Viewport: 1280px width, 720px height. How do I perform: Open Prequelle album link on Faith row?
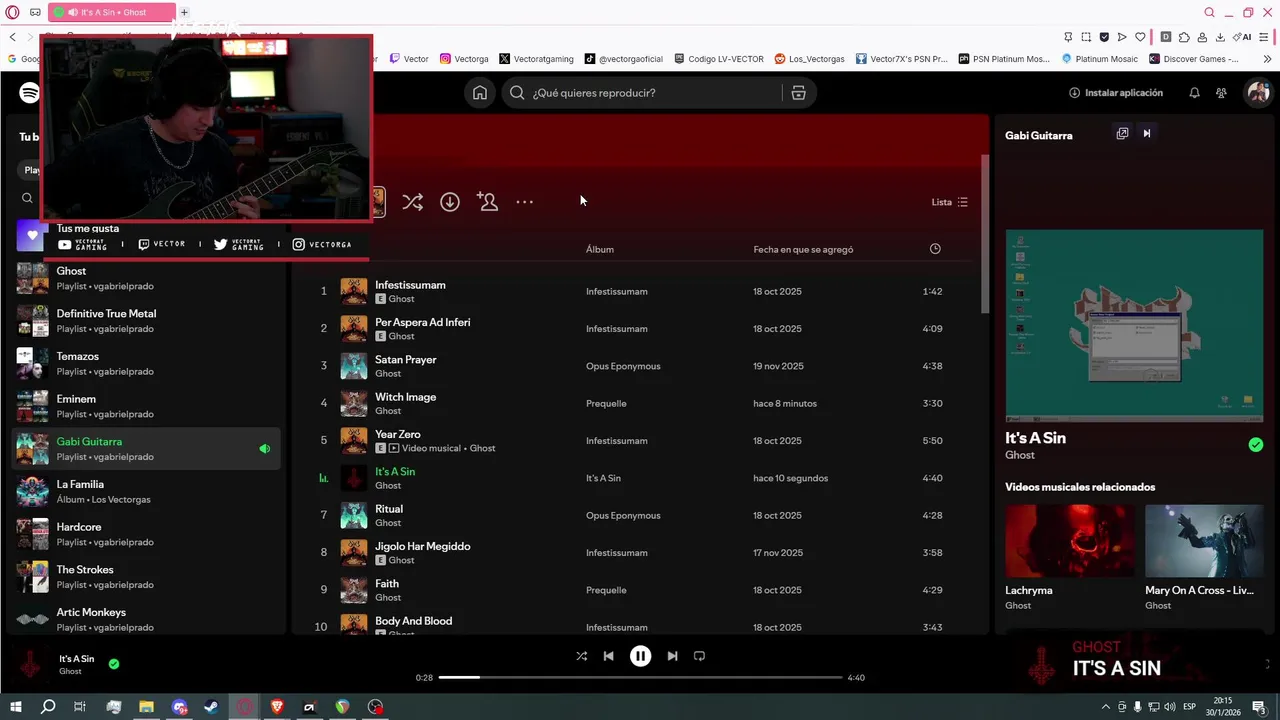coord(606,590)
